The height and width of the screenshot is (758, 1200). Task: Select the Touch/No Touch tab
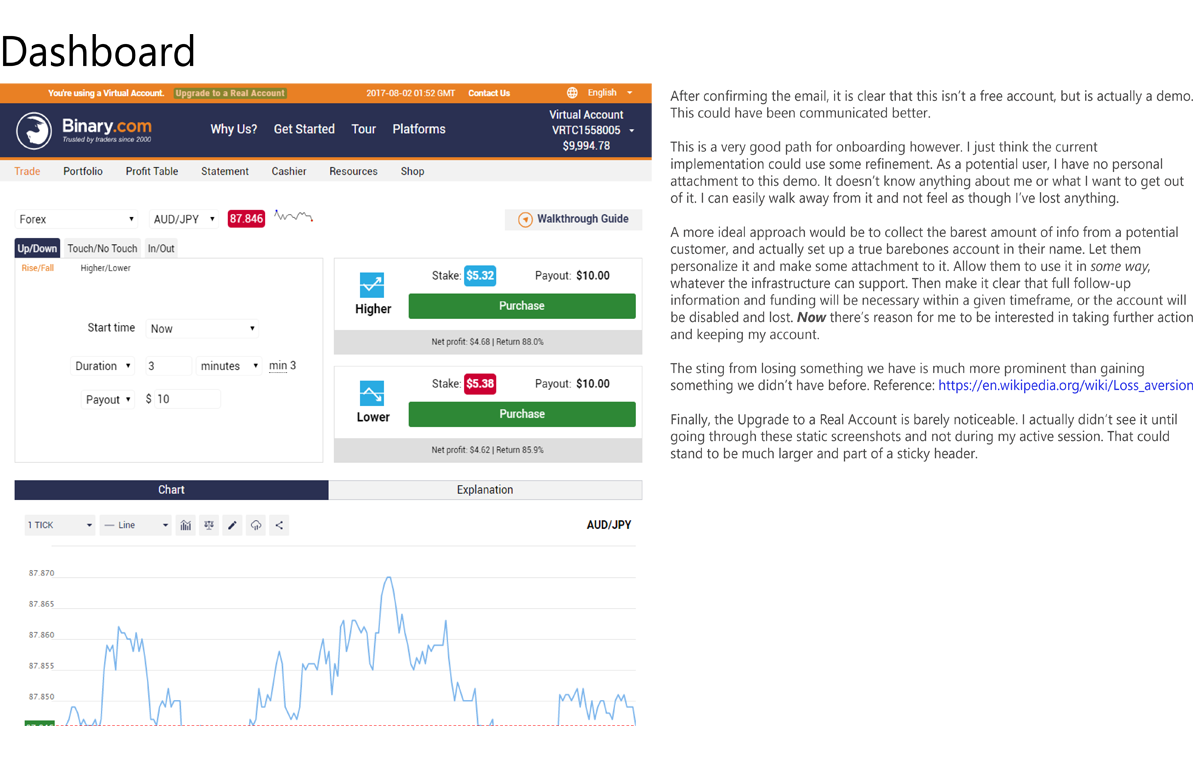pyautogui.click(x=102, y=248)
